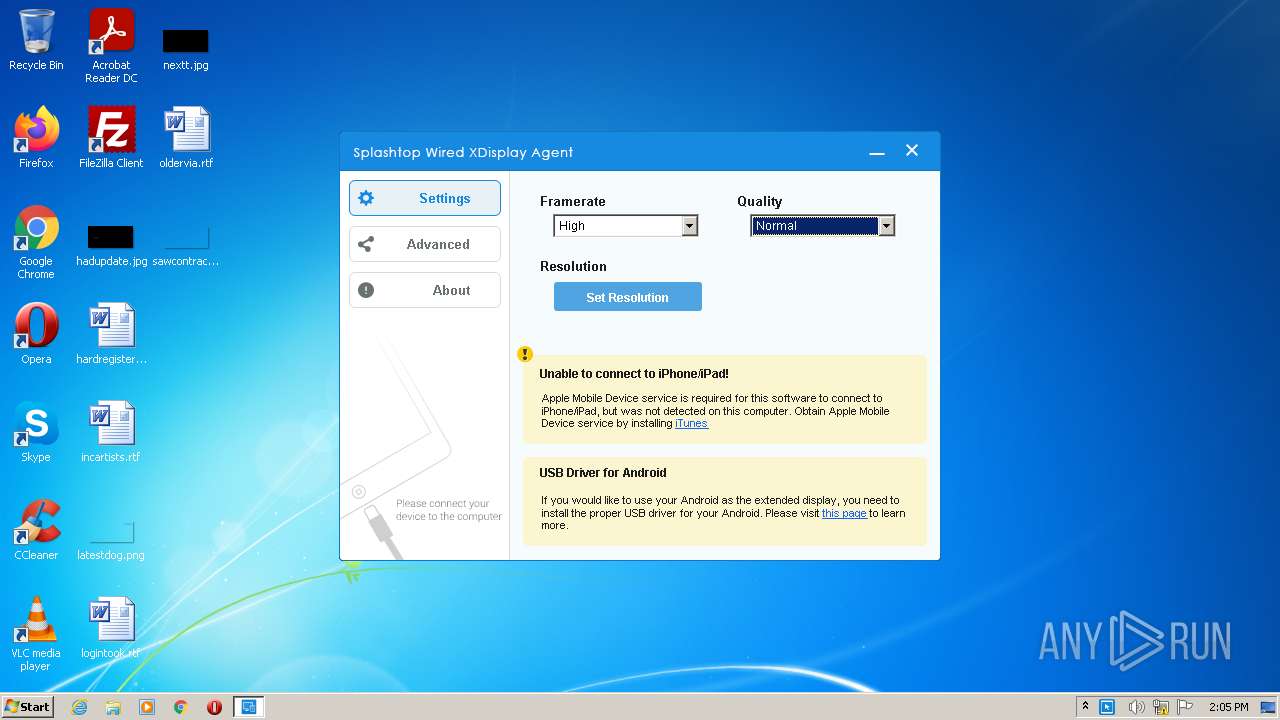Minimize the Splashtop XDisplay window
Image resolution: width=1280 pixels, height=720 pixels.
[x=877, y=152]
